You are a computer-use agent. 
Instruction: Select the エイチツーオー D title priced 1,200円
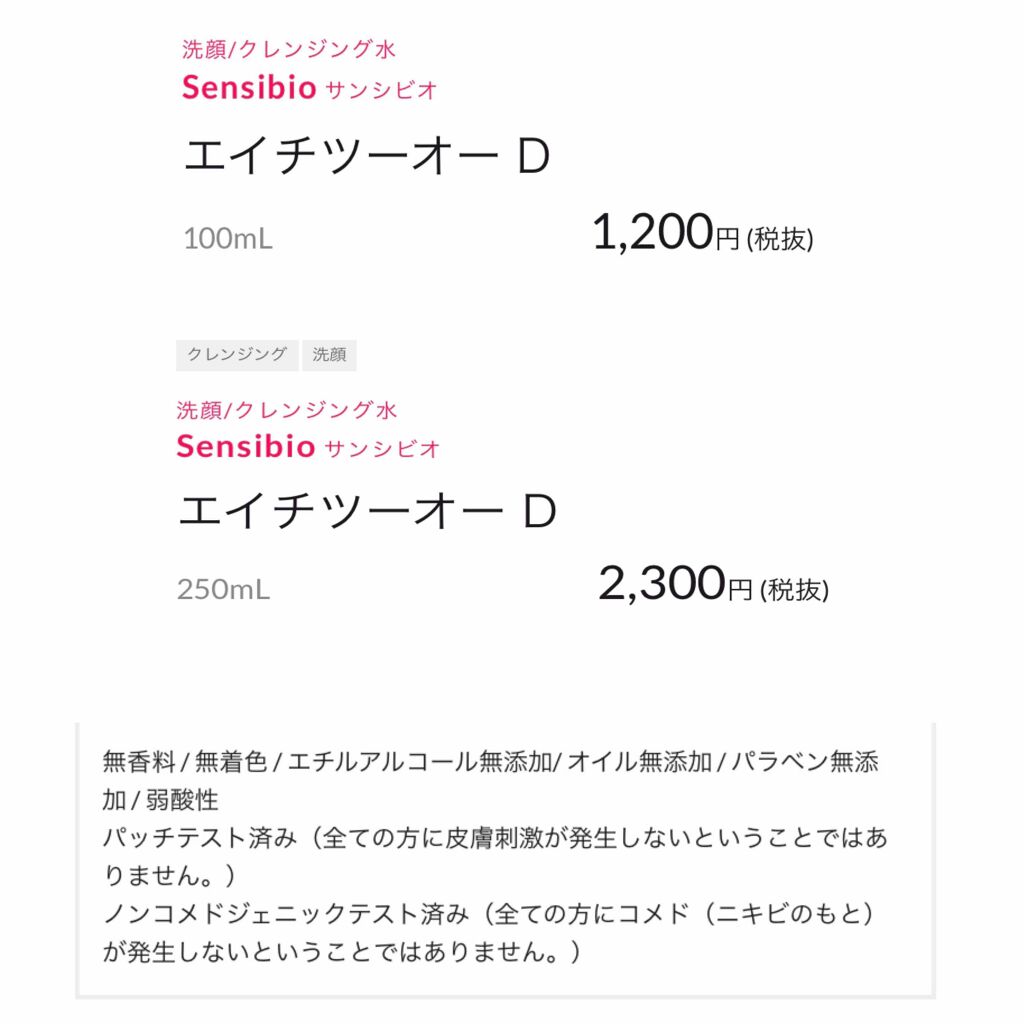[x=366, y=158]
